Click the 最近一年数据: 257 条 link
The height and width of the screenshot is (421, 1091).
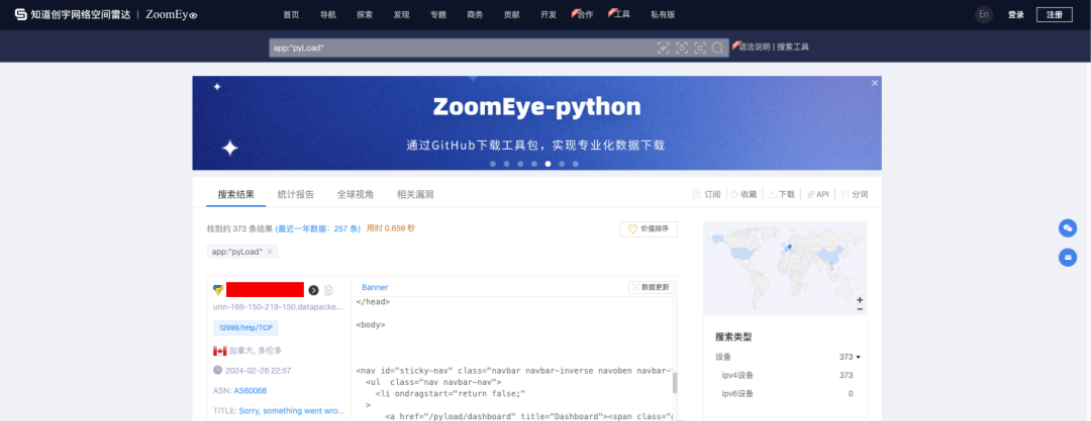318,228
